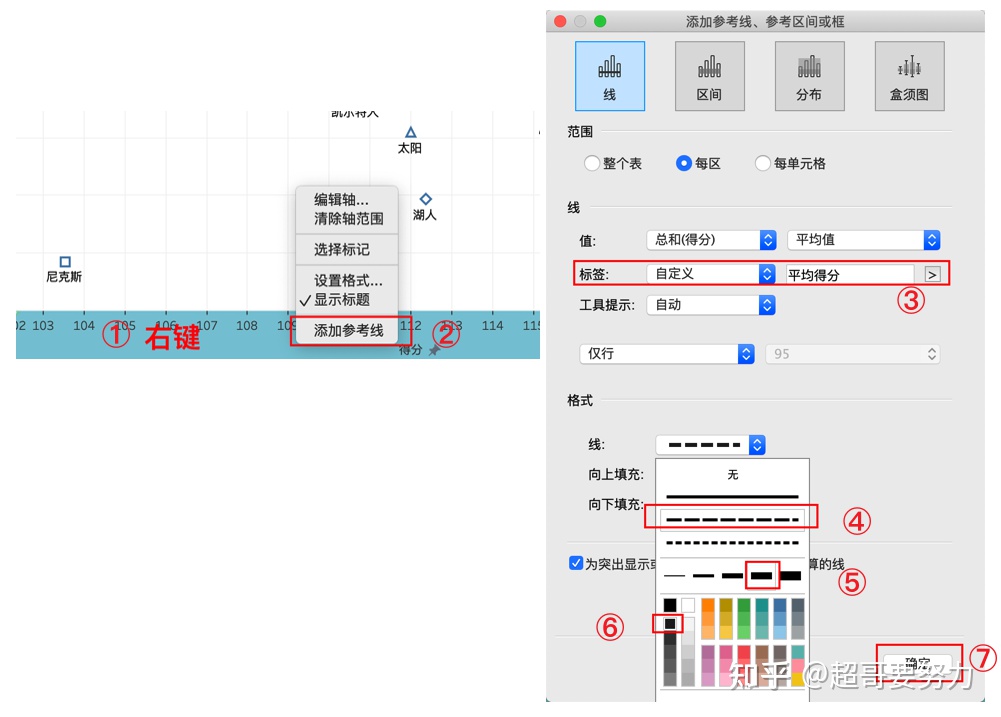
Task: Pick the solid line style
Action: (x=732, y=496)
